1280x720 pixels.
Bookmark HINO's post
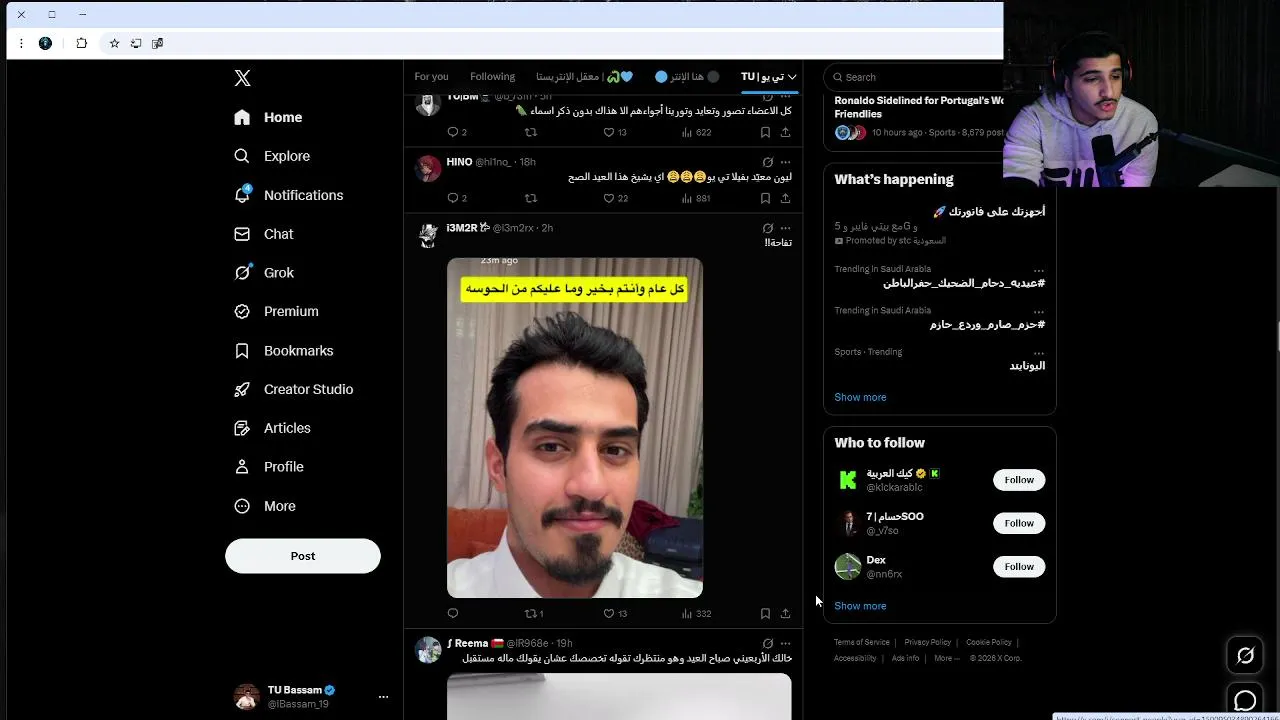[765, 198]
